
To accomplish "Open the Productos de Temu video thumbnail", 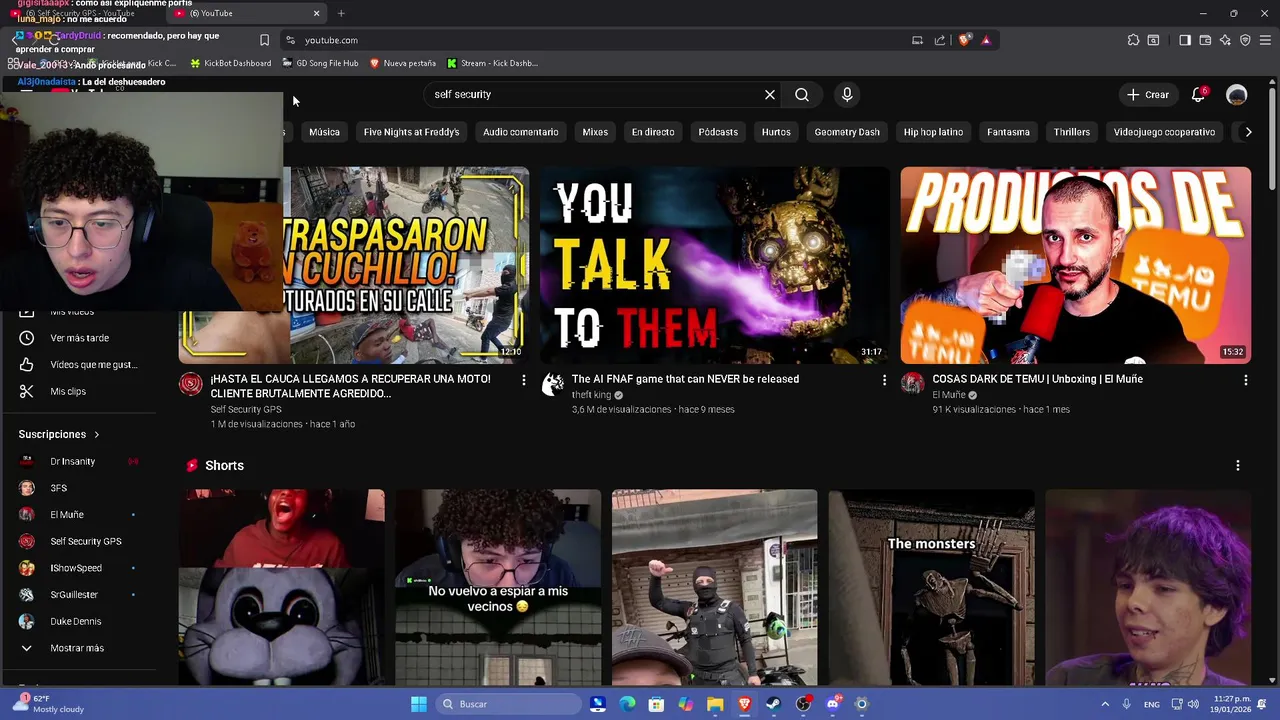I will pyautogui.click(x=1075, y=265).
